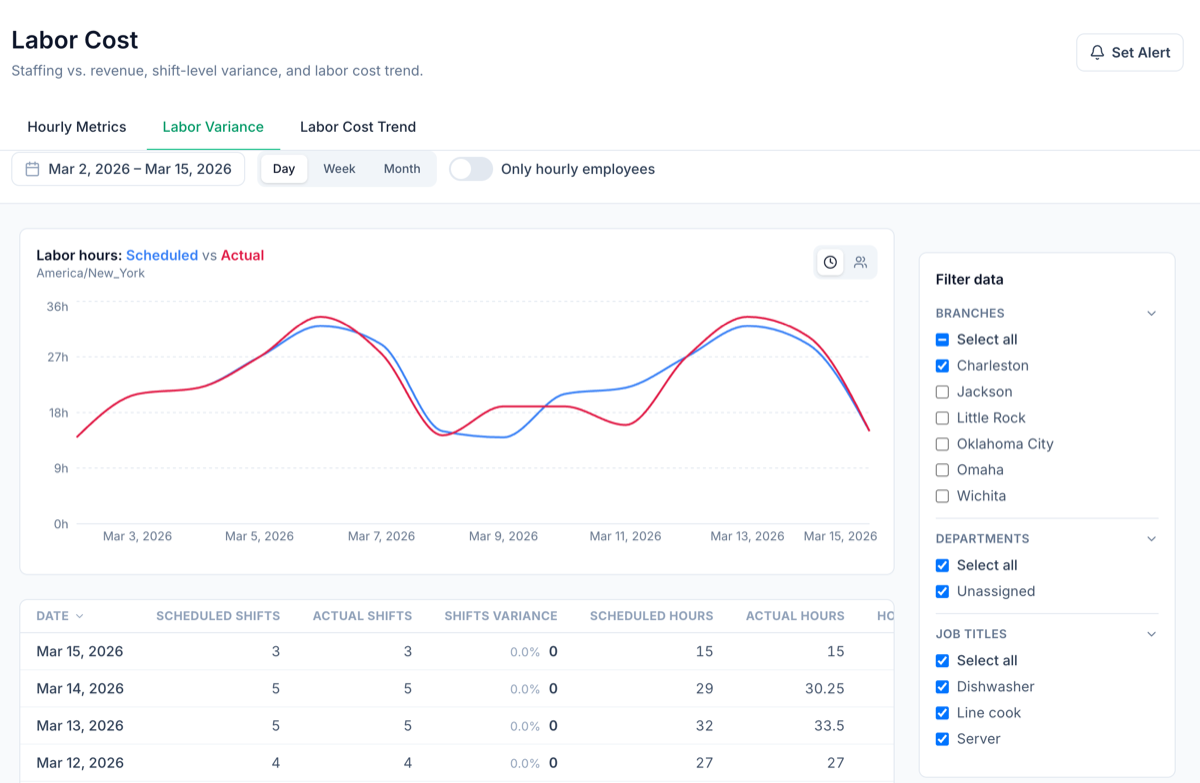Uncheck the Charleston branch

[942, 366]
